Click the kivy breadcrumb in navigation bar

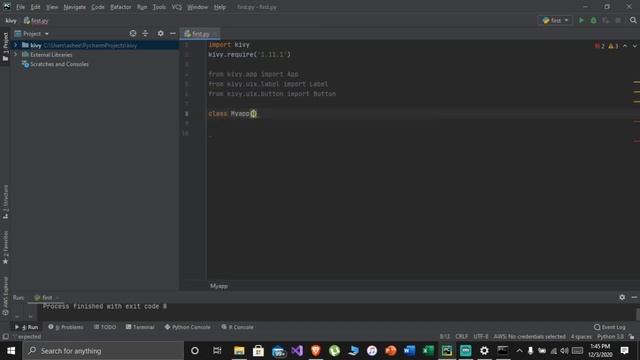point(11,20)
